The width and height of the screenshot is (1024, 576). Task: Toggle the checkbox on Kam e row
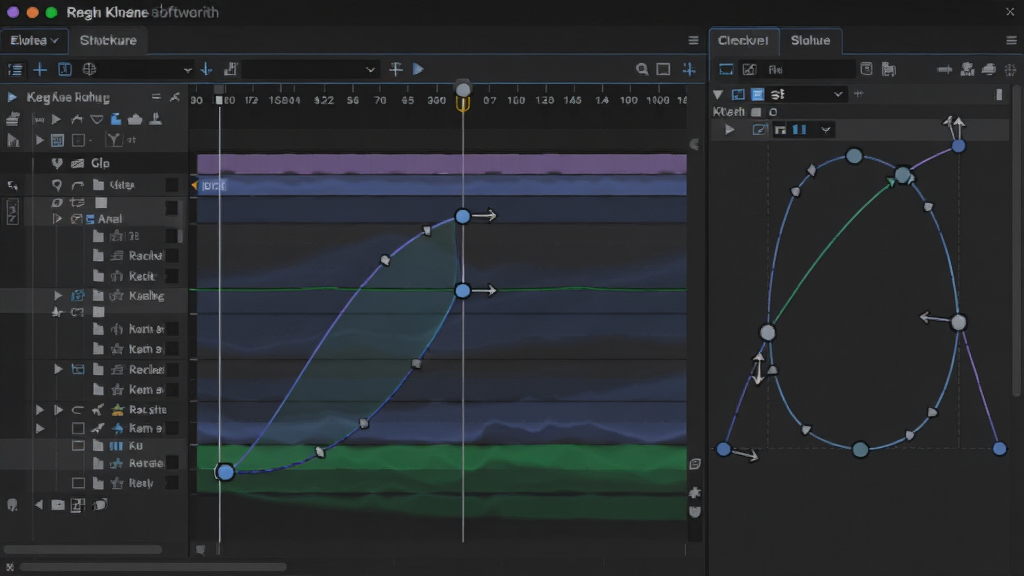click(78, 428)
